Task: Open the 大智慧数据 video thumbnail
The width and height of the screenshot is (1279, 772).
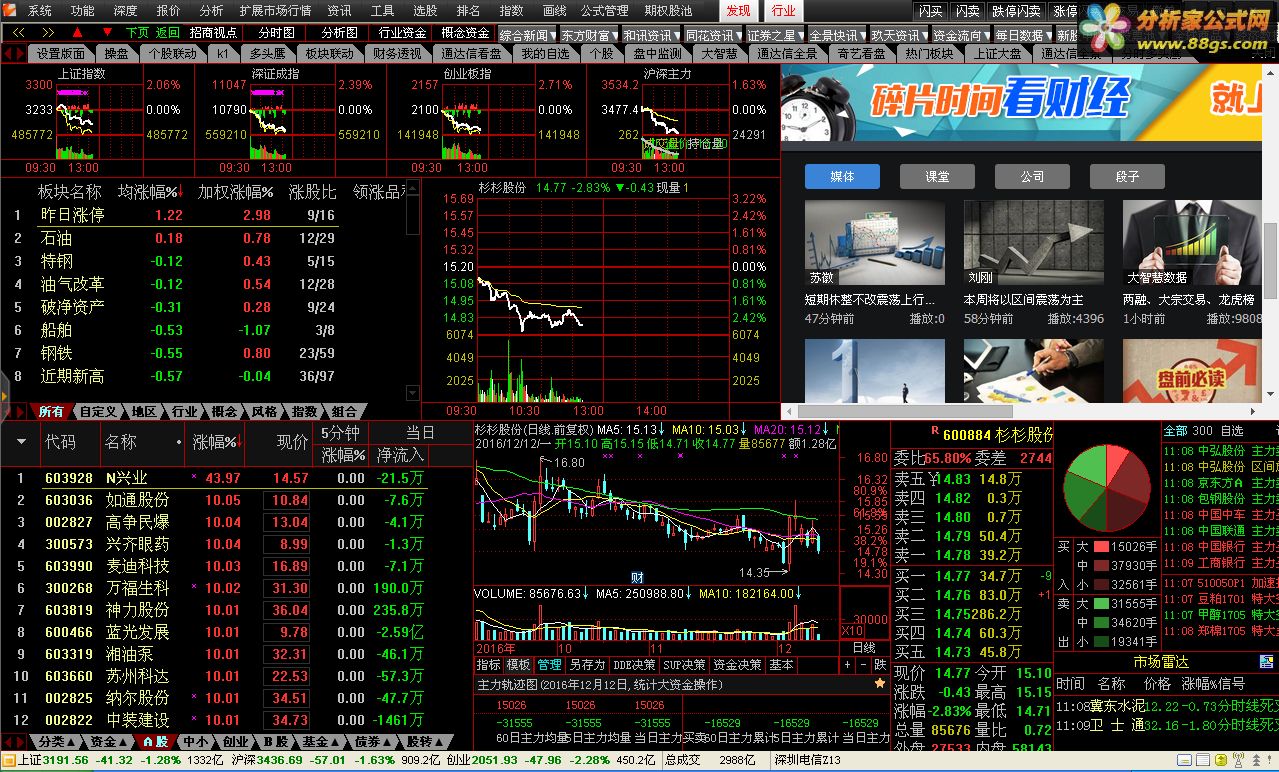Action: 1192,243
